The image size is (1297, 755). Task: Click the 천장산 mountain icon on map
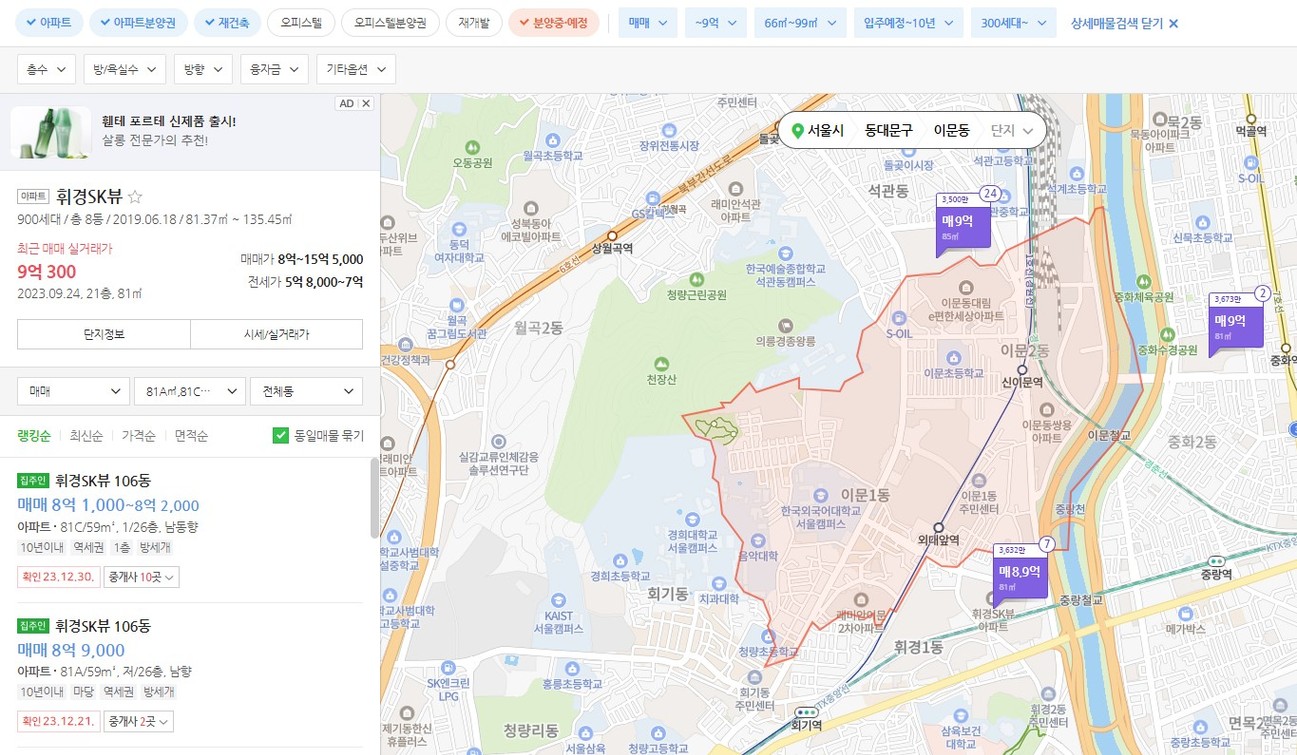click(x=661, y=363)
